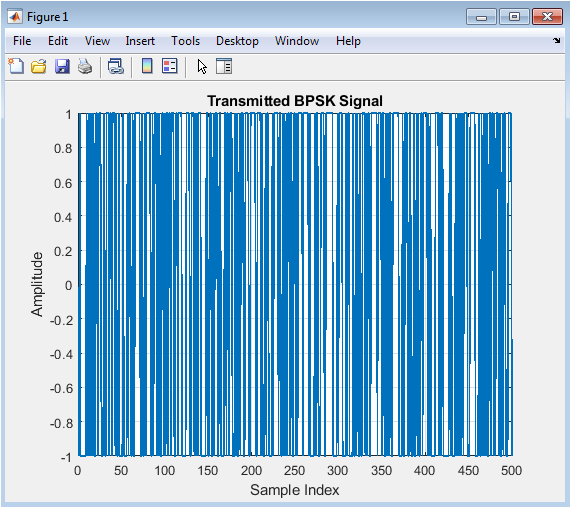571x508 pixels.
Task: Print the figure with the printer icon
Action: click(x=85, y=67)
